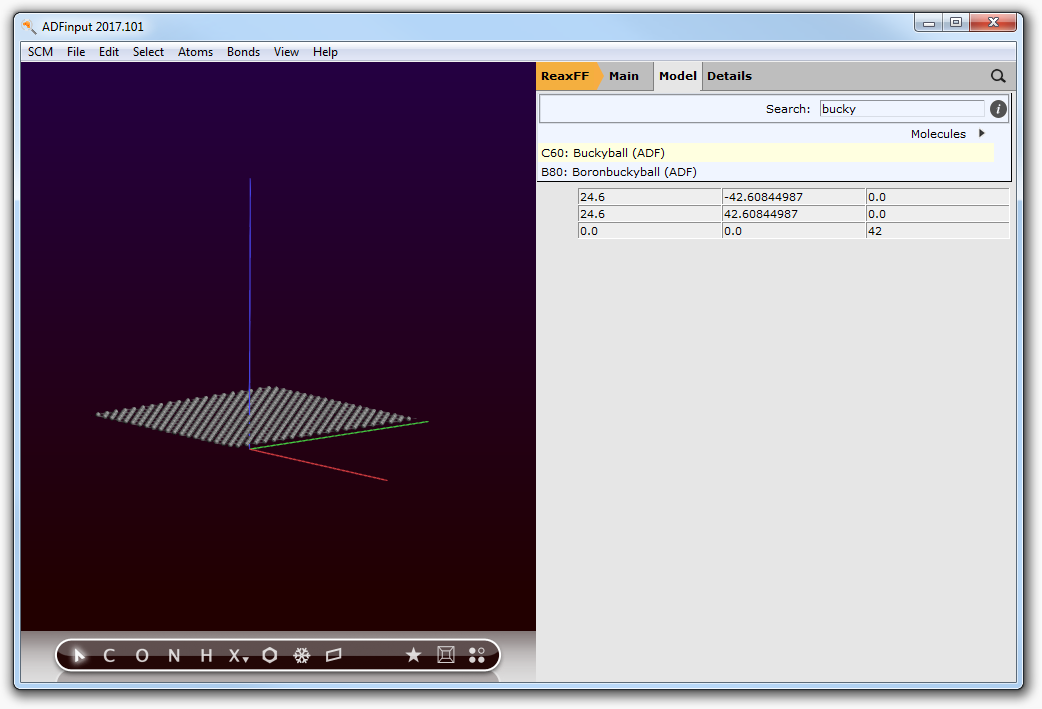Open the Select menu
Screen dimensions: 1042x709
[148, 52]
